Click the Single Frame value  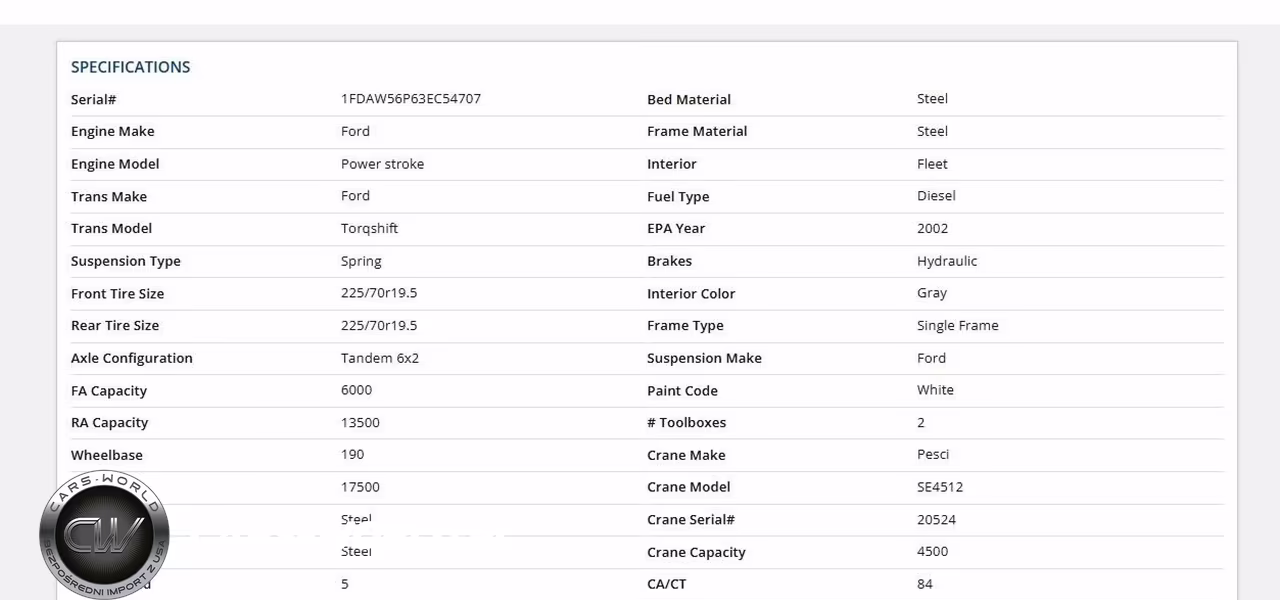pyautogui.click(x=957, y=326)
